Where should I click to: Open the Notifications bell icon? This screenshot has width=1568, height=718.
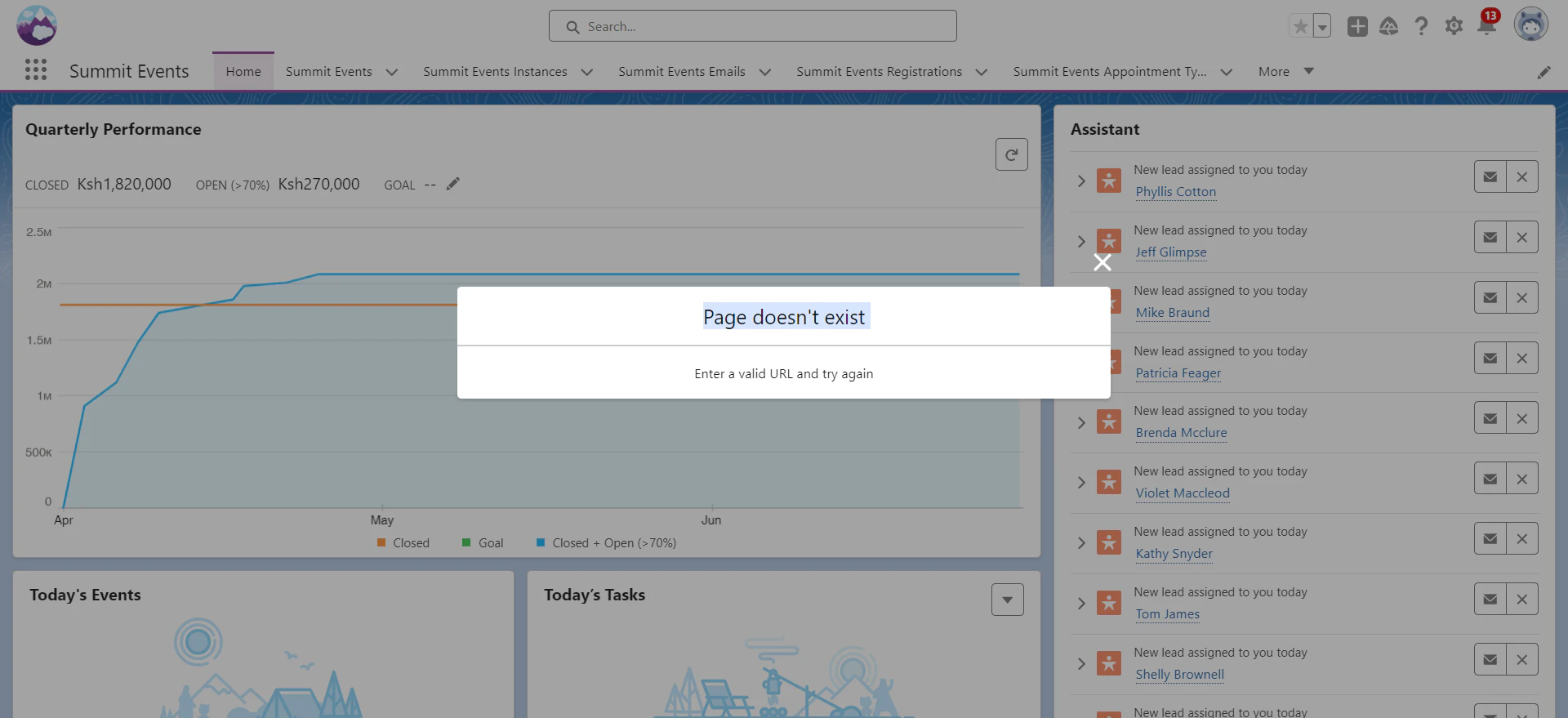click(x=1486, y=26)
